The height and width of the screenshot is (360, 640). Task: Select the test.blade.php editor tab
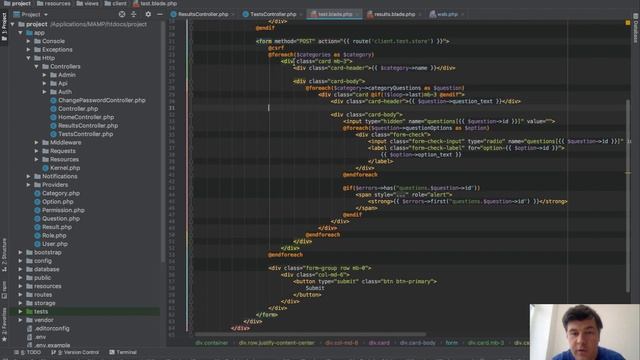coord(334,14)
